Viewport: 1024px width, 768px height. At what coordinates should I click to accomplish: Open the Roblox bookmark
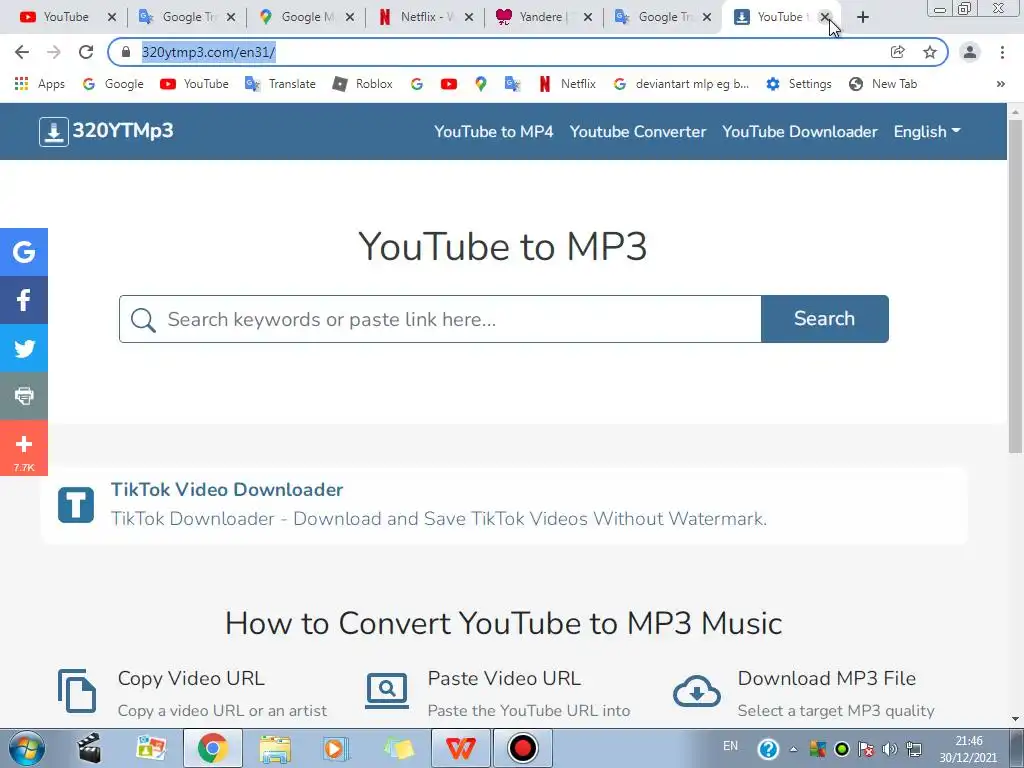362,84
